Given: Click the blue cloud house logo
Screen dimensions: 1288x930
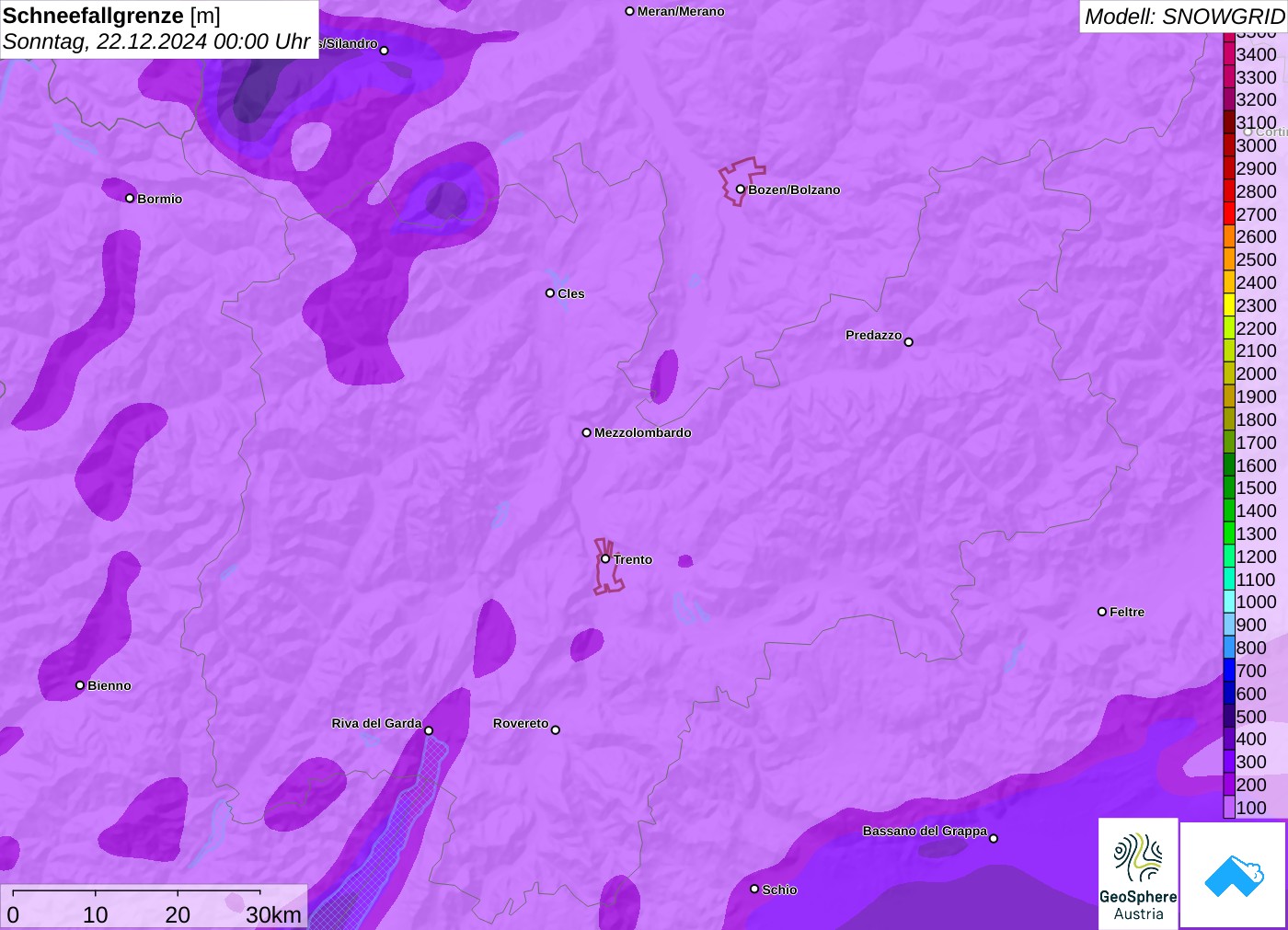Looking at the screenshot, I should point(1234,874).
